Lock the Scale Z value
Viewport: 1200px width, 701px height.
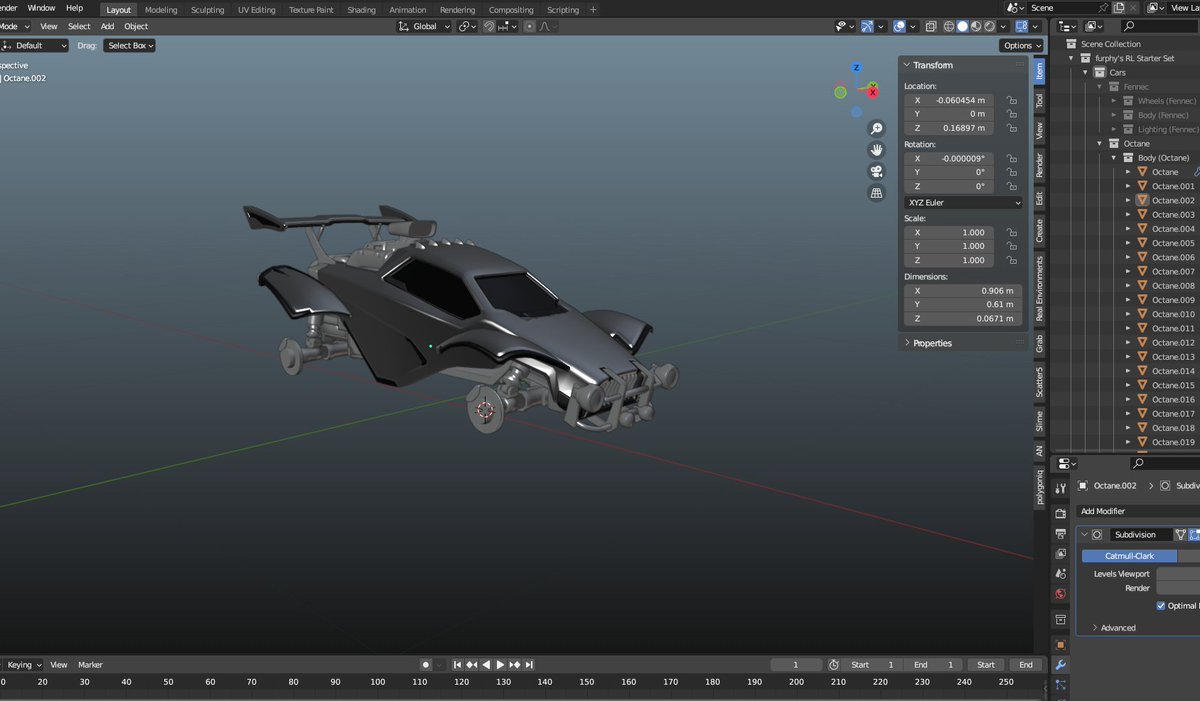coord(1012,260)
